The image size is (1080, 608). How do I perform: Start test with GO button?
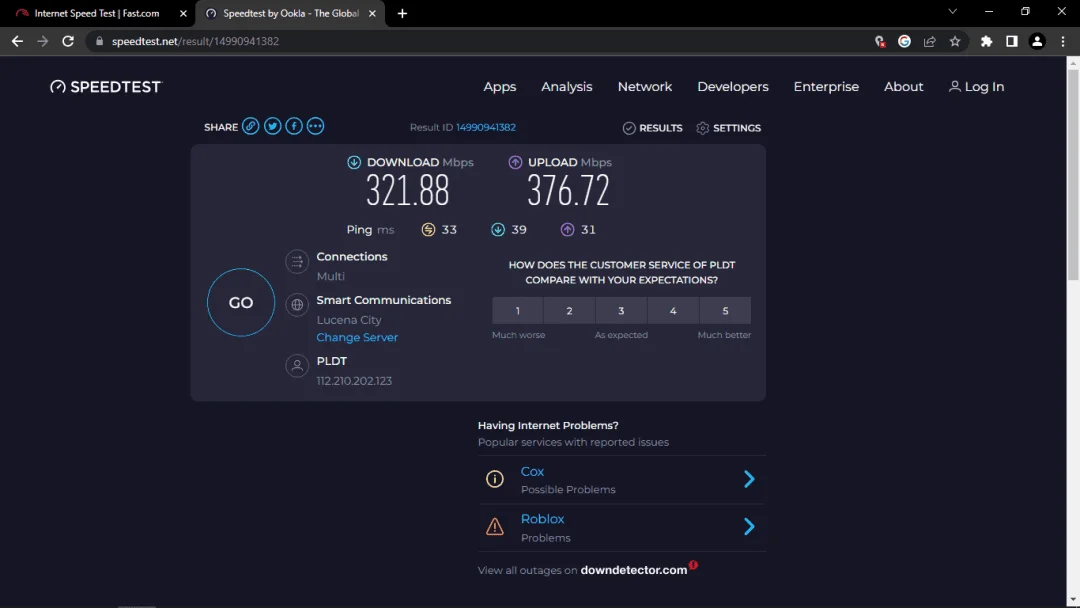click(x=241, y=302)
